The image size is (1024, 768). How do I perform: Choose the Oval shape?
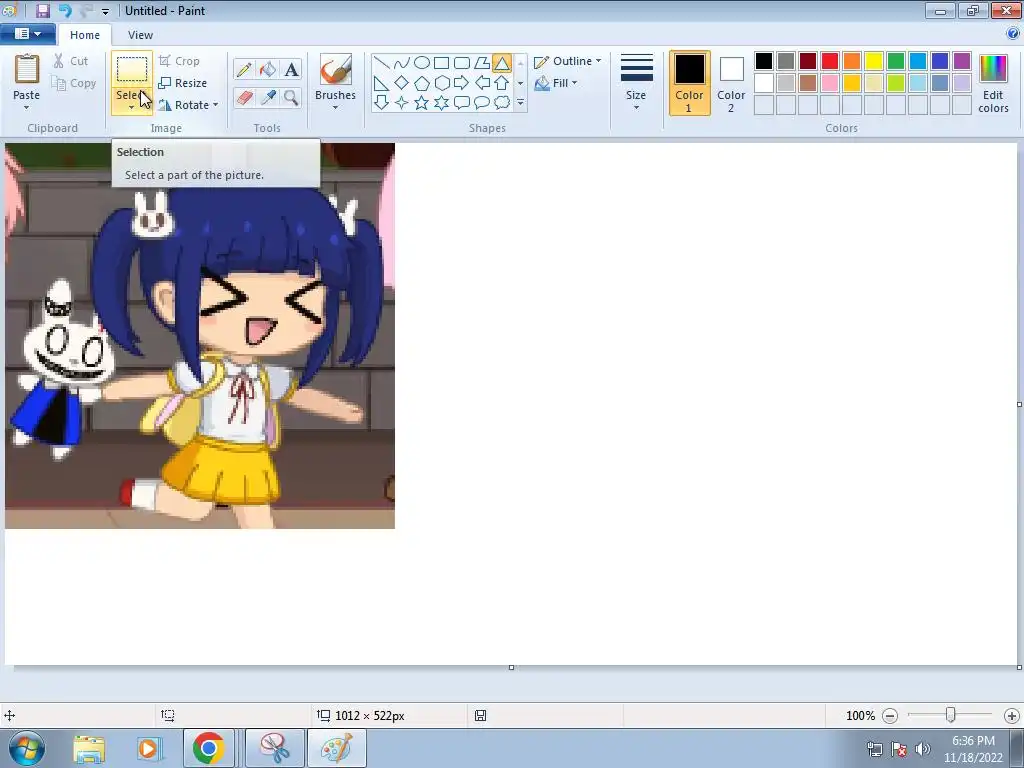tap(422, 63)
